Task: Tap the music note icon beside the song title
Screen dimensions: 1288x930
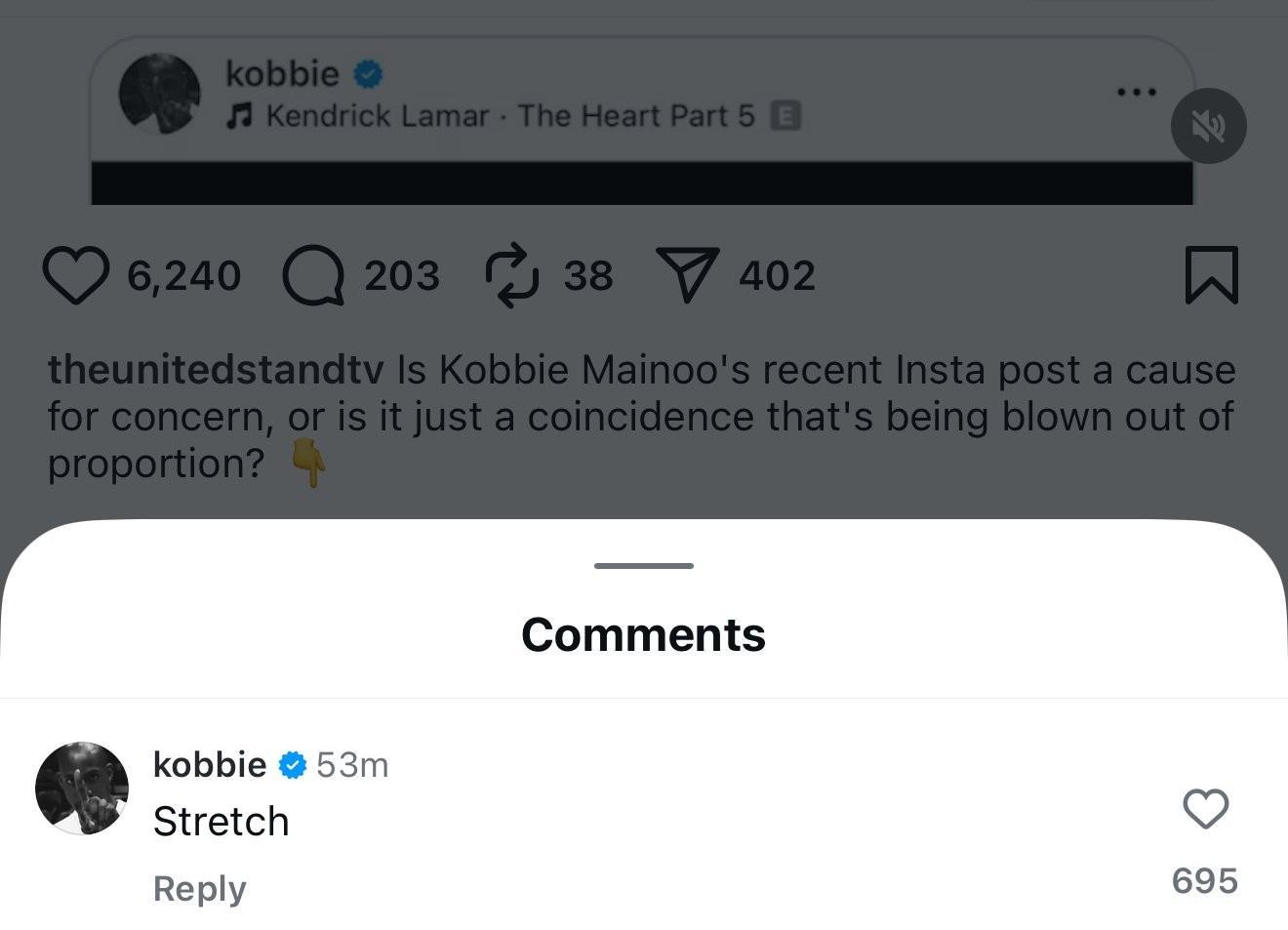Action: (x=237, y=116)
